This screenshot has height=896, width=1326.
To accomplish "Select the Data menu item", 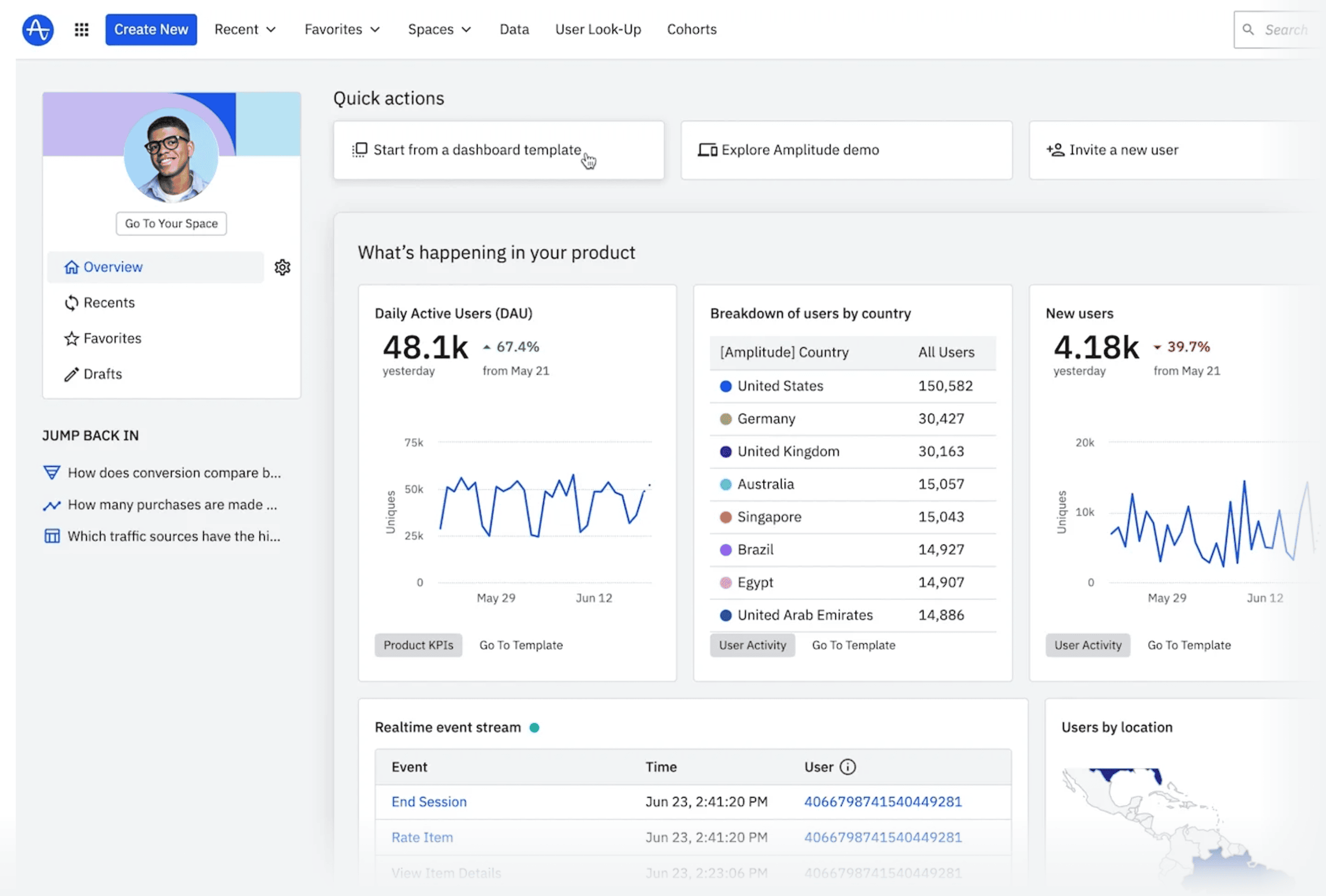I will coord(513,29).
